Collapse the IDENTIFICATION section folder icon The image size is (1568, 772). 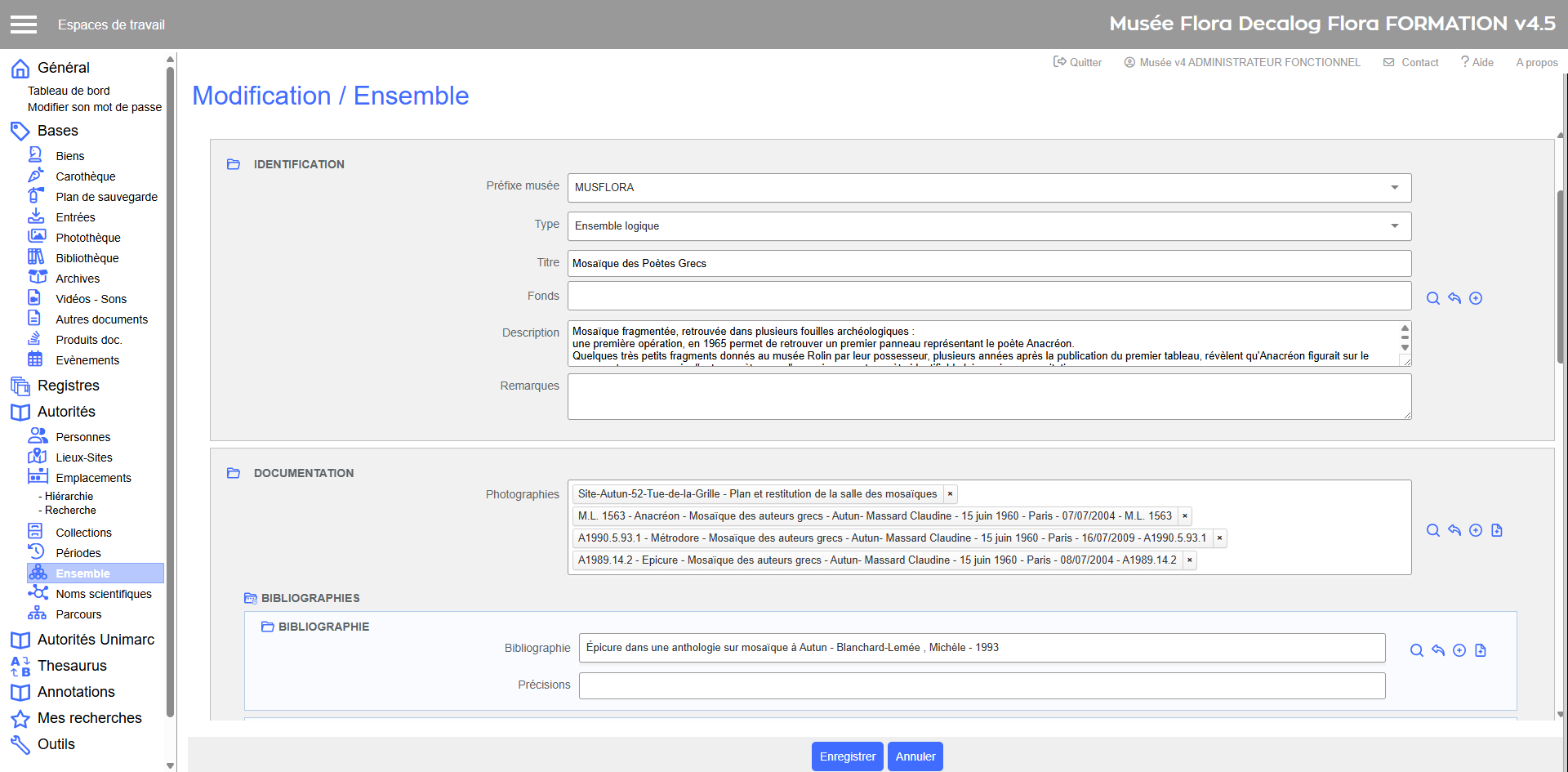point(234,164)
